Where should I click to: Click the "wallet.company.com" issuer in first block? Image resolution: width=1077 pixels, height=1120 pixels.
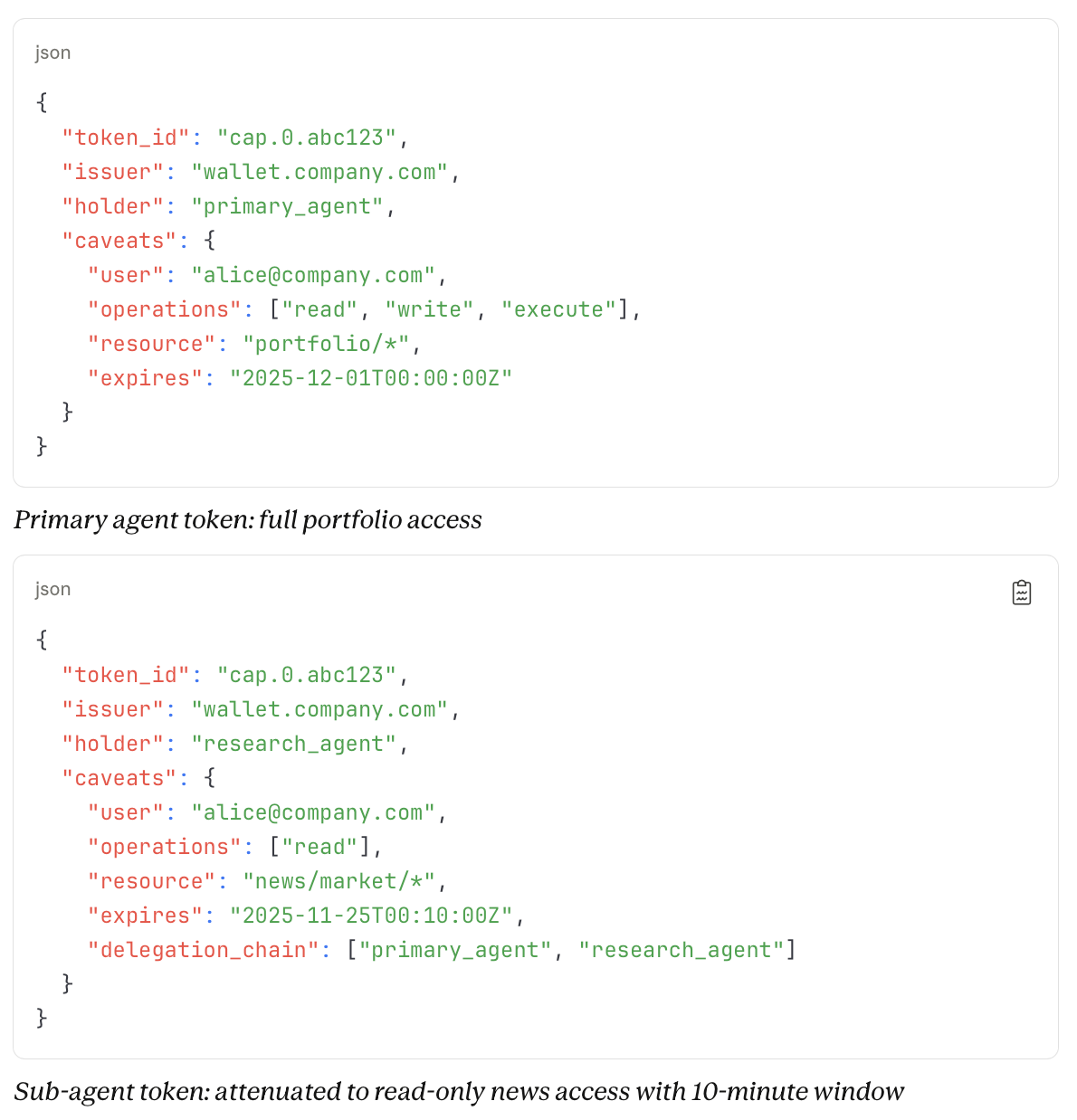pyautogui.click(x=319, y=172)
